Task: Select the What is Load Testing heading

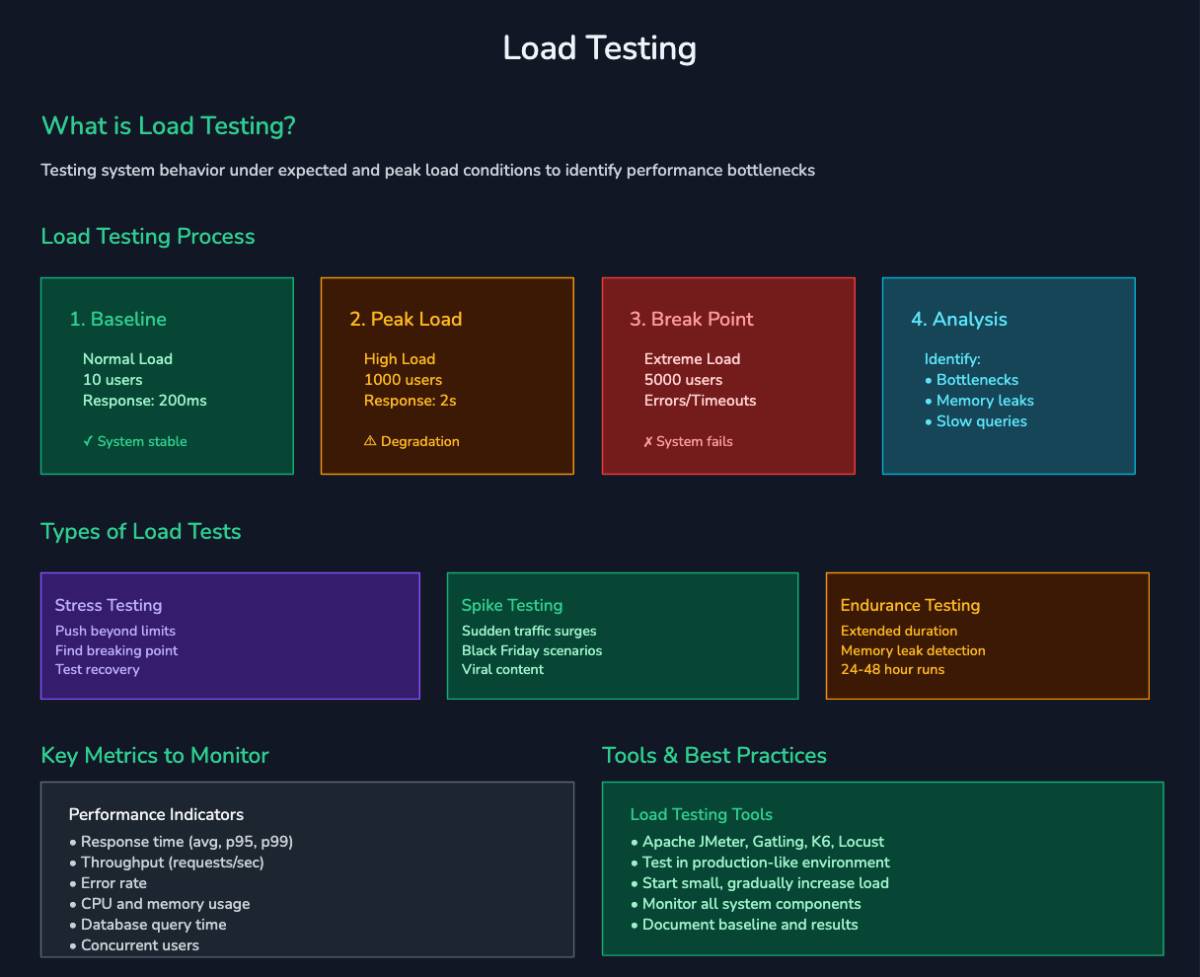Action: [168, 126]
